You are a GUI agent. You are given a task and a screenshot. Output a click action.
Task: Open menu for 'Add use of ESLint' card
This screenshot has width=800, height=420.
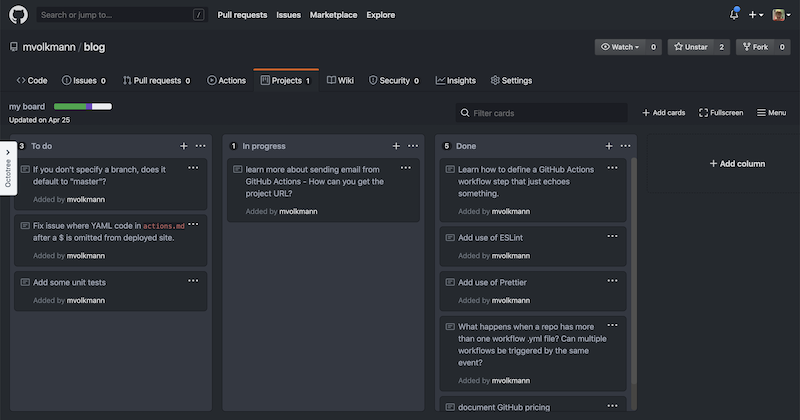612,236
